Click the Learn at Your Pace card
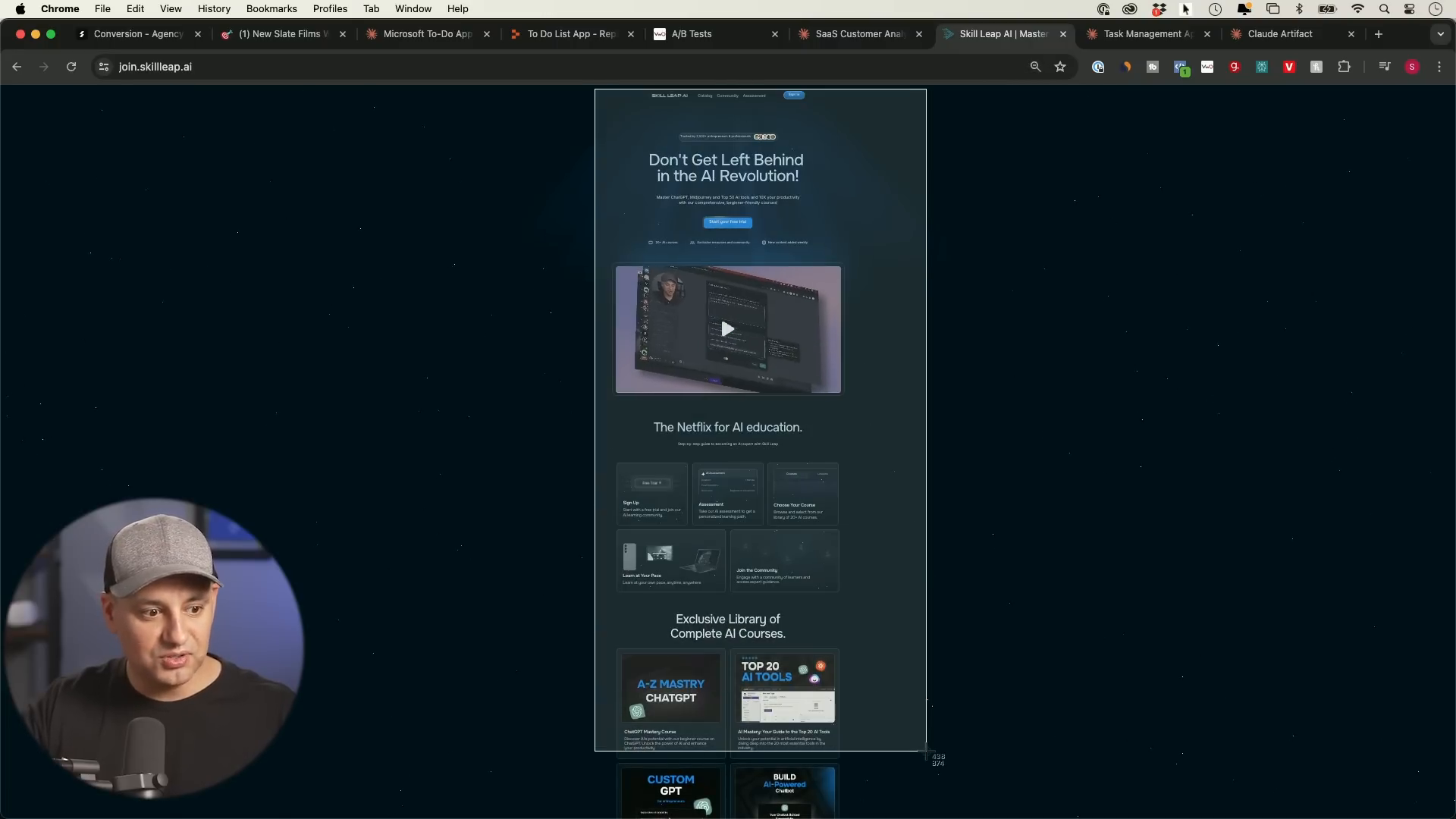Viewport: 1456px width, 819px height. click(671, 560)
